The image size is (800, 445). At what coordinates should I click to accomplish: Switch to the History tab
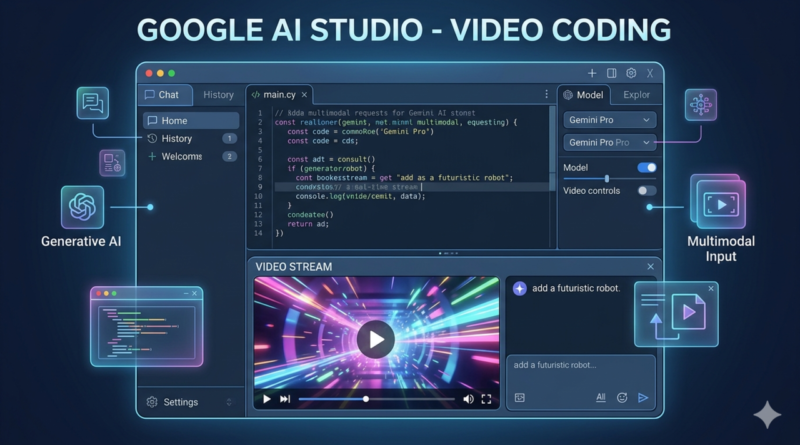point(218,95)
